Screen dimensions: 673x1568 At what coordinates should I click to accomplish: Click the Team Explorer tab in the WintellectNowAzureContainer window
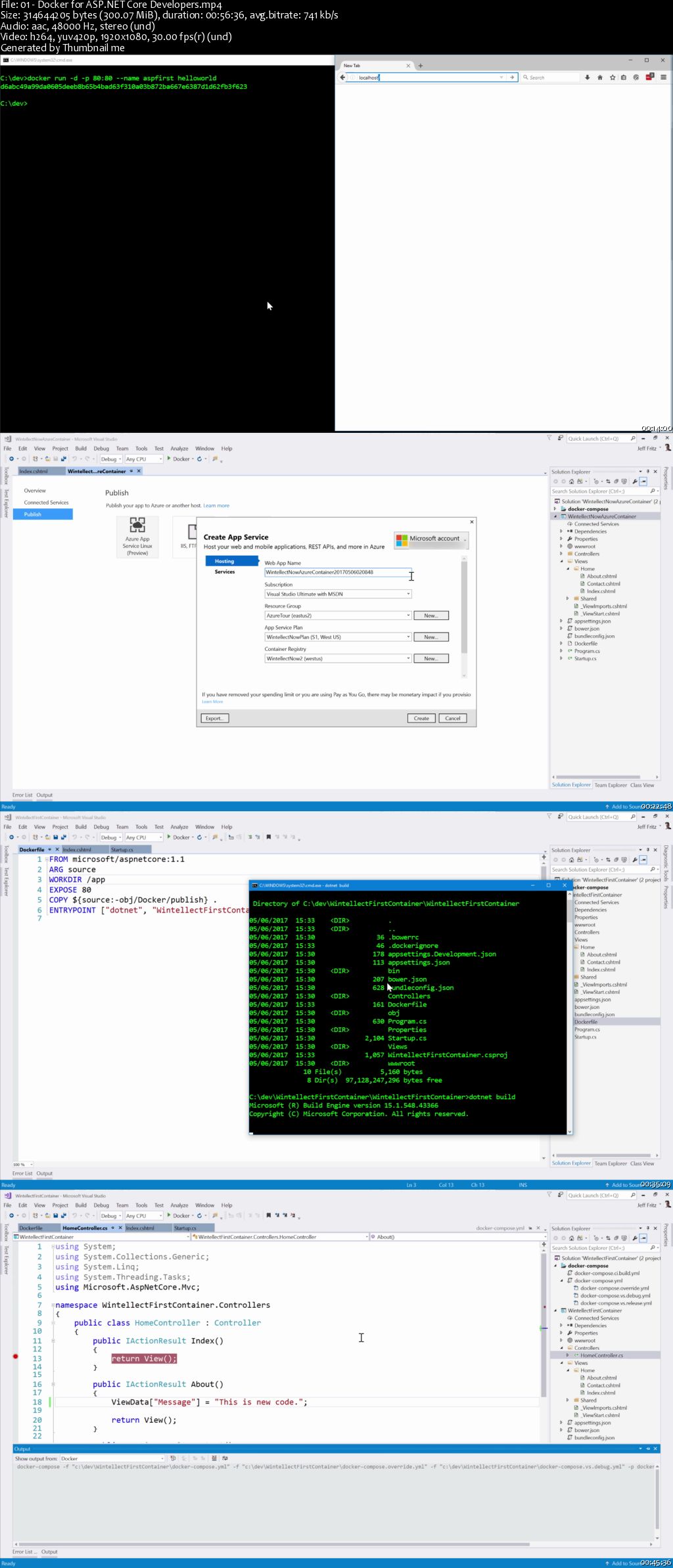tap(611, 785)
